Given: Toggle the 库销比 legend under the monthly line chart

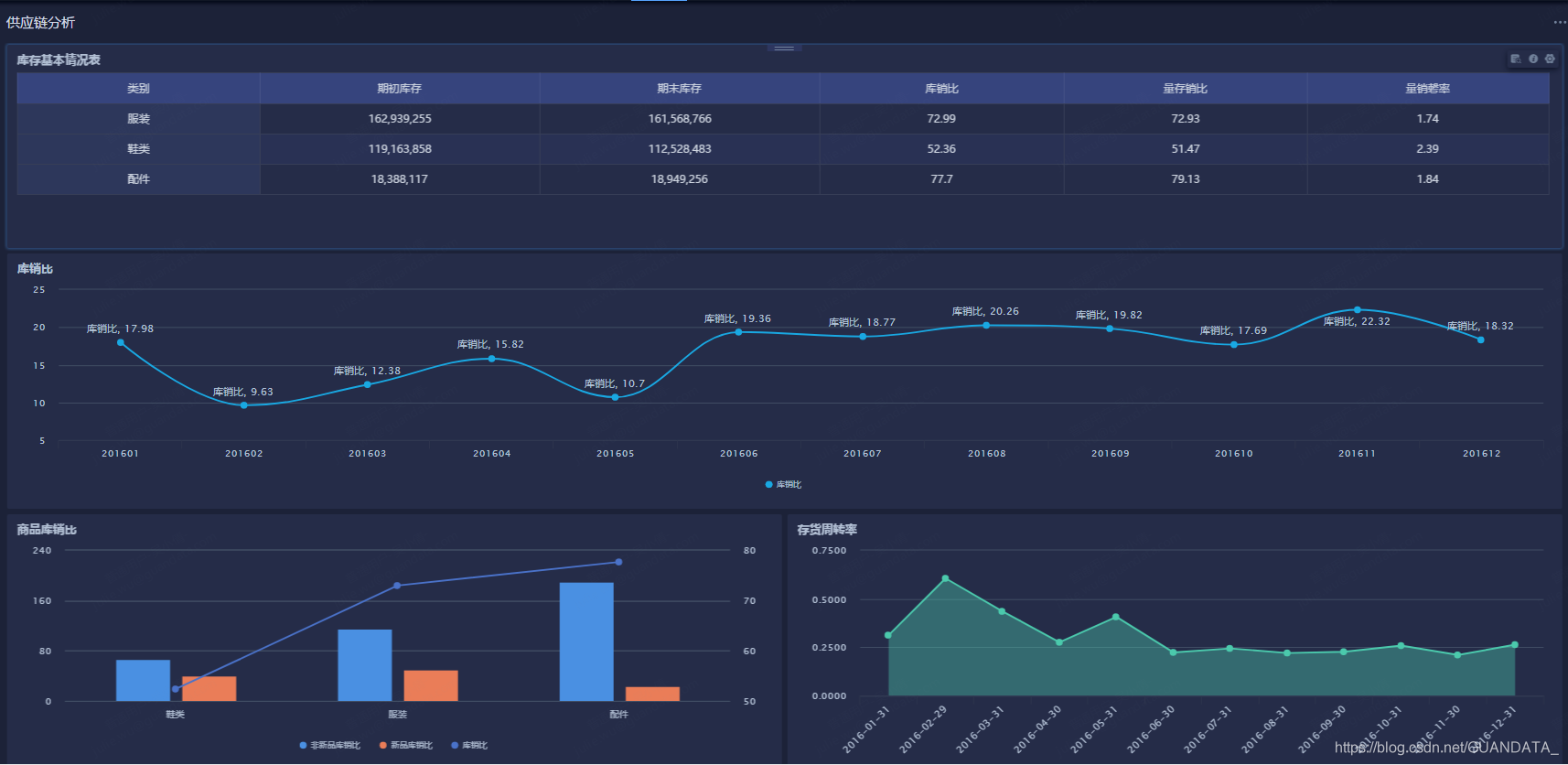Looking at the screenshot, I should [783, 484].
